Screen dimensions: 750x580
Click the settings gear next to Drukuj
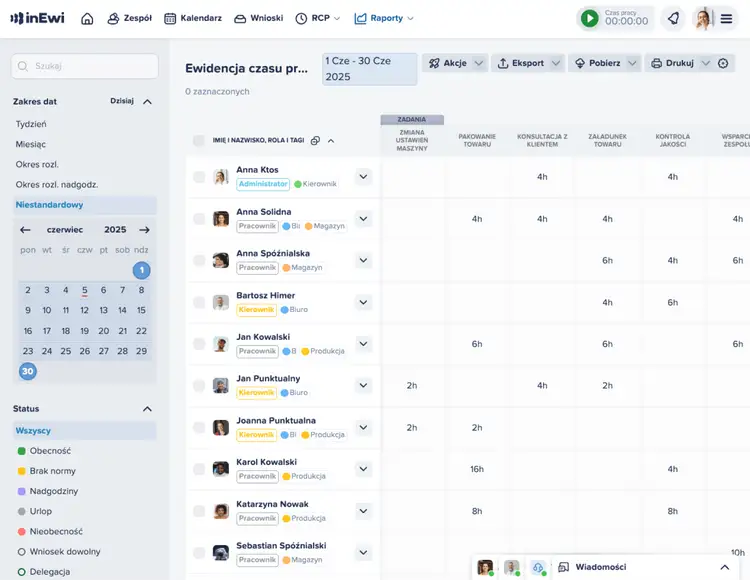pos(724,63)
